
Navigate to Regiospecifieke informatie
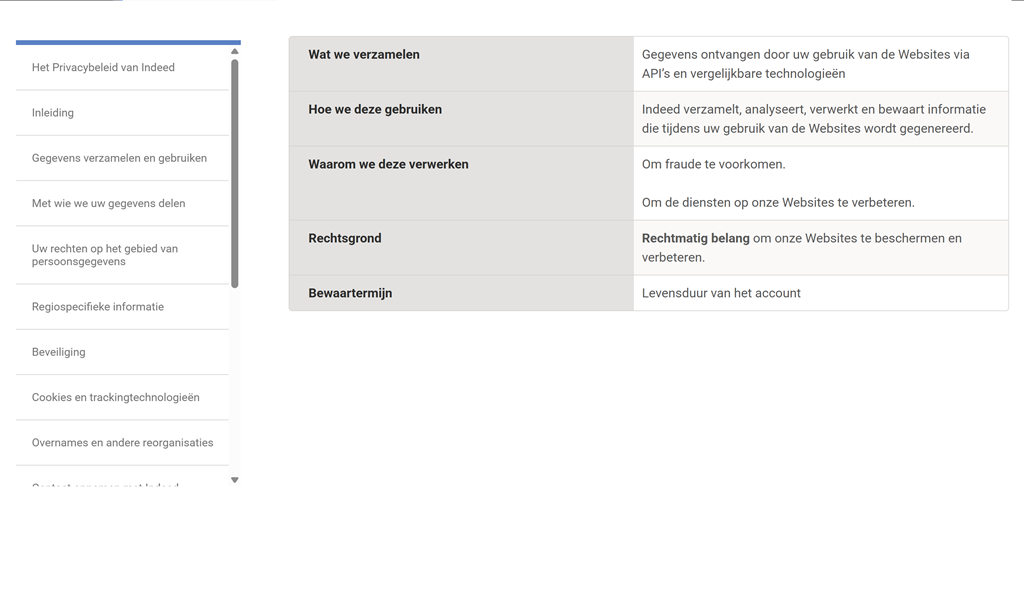coord(98,307)
